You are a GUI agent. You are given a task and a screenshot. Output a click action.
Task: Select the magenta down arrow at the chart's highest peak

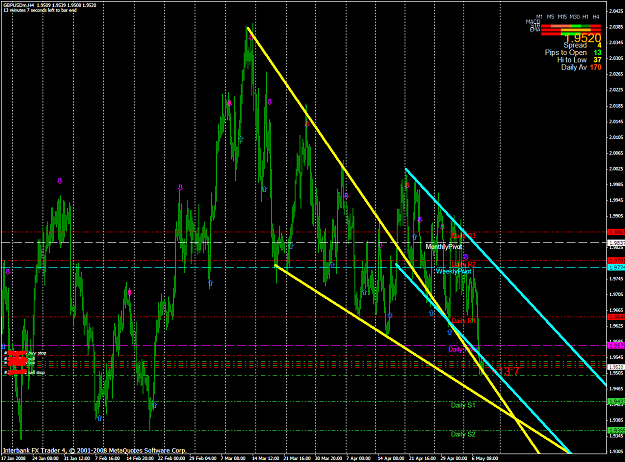click(251, 37)
